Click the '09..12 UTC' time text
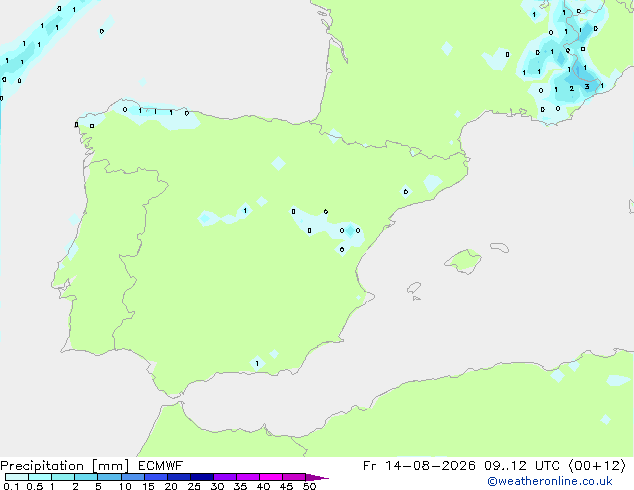Viewport: 634px width, 490px height. 522,466
